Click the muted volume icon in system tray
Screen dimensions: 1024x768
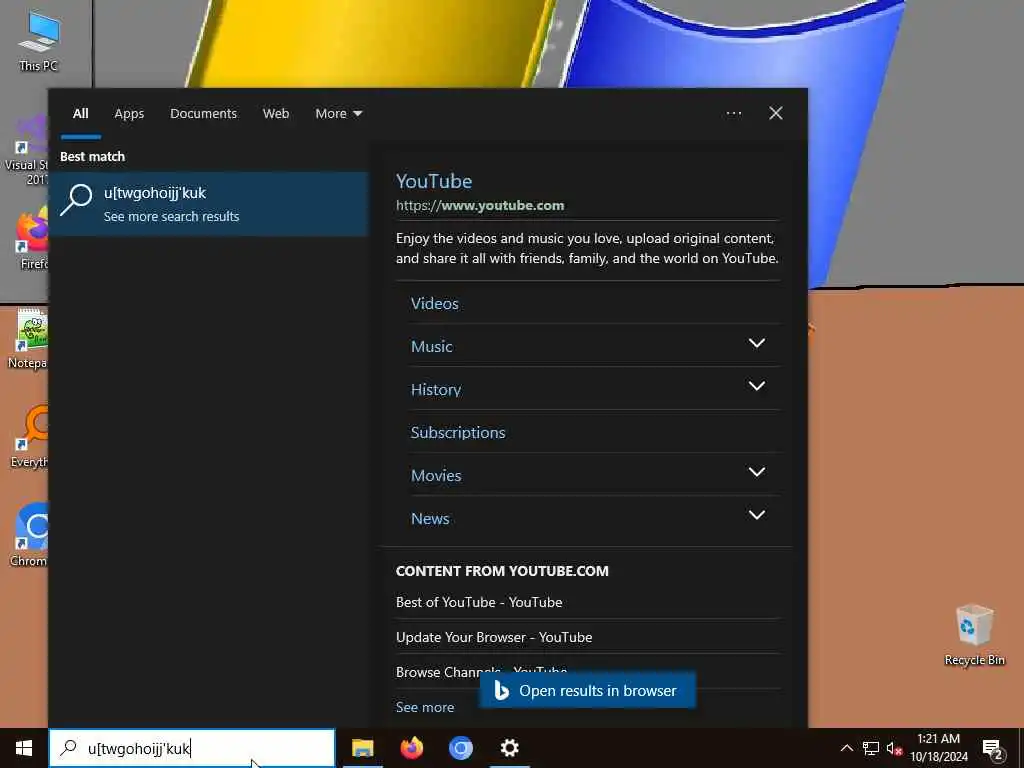(x=894, y=748)
